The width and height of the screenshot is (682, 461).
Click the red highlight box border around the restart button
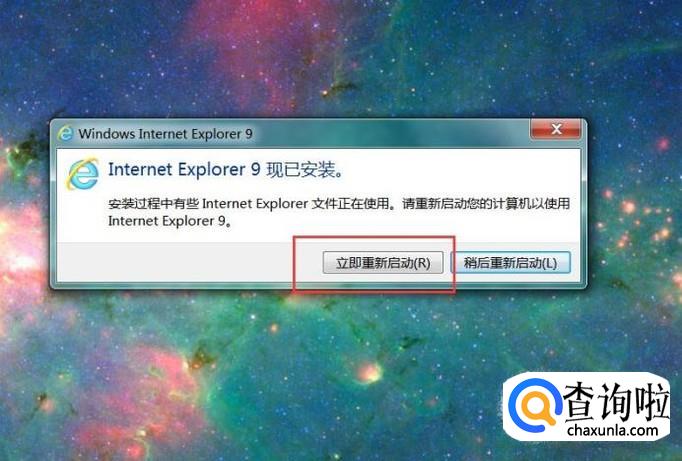pos(374,237)
